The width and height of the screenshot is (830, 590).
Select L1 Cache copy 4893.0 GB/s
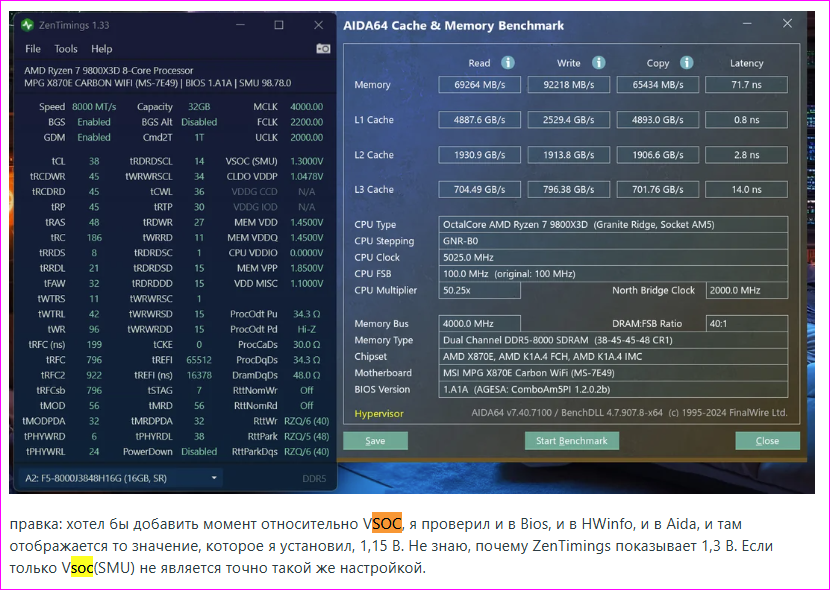click(657, 120)
